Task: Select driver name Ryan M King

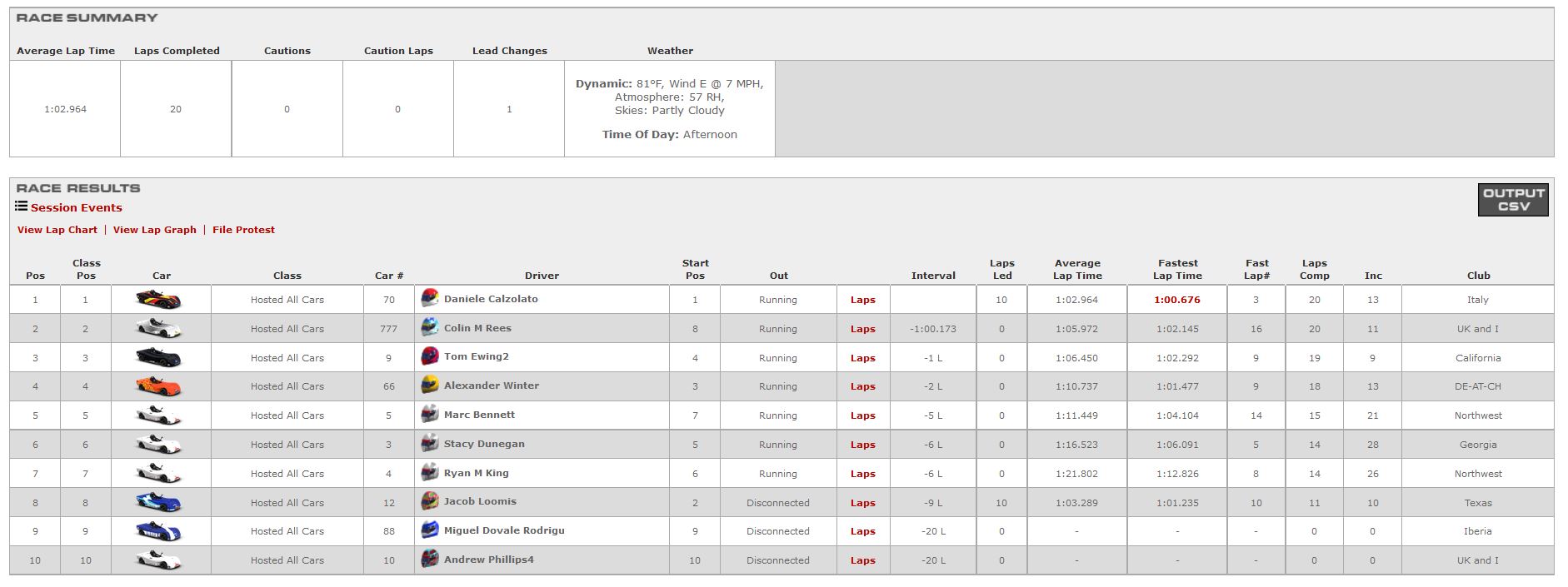Action: 476,473
